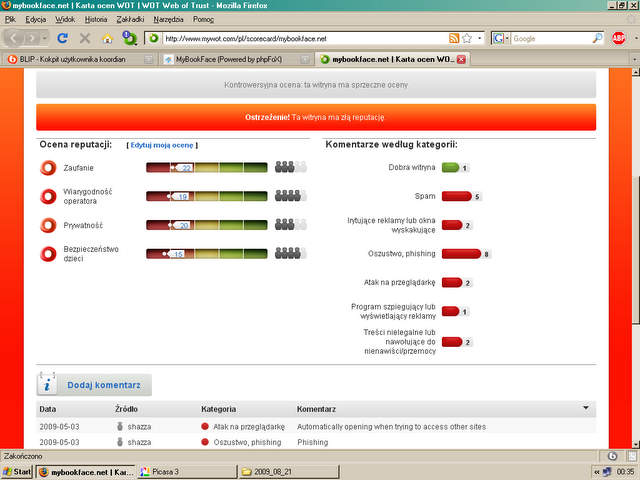Open the Historia menu
Screen dimensions: 640x480
pyautogui.click(x=96, y=19)
